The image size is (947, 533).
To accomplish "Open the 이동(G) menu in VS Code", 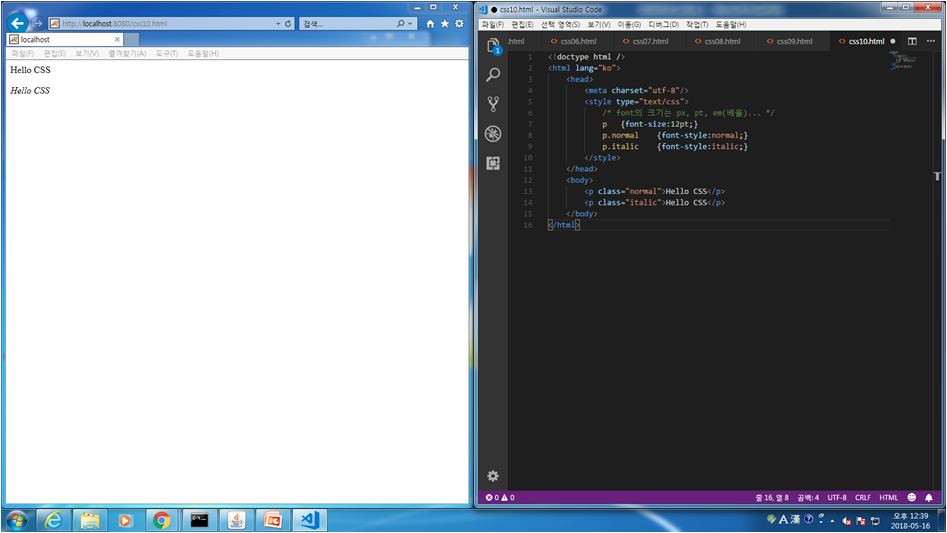I will [x=629, y=25].
